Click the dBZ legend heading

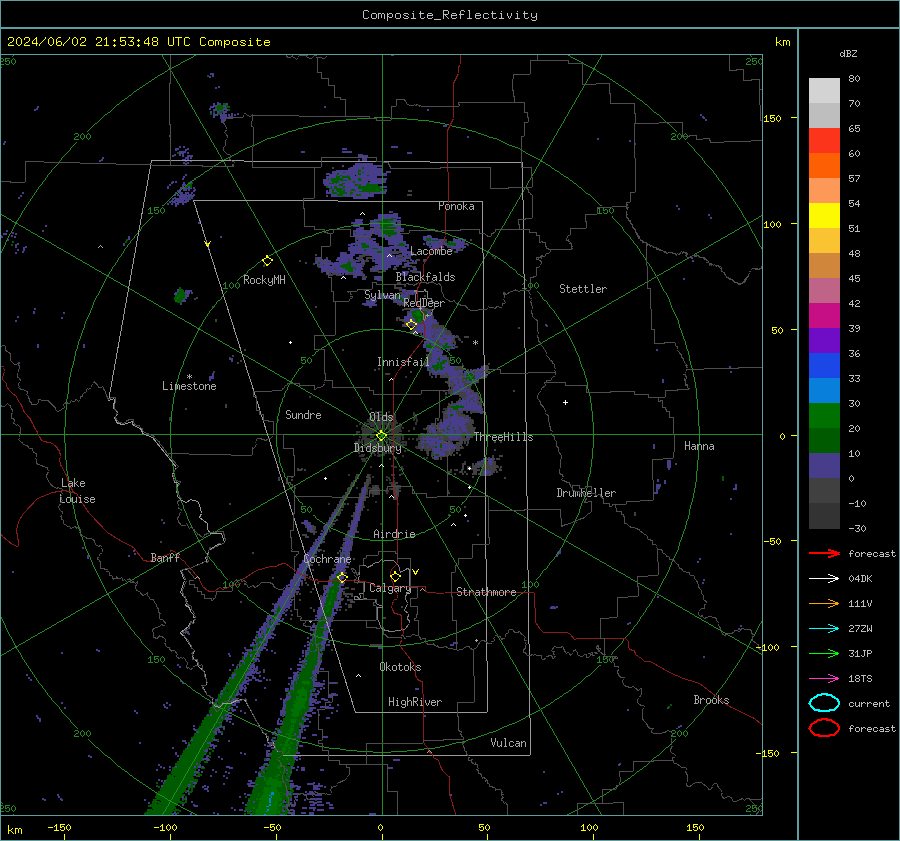click(848, 53)
